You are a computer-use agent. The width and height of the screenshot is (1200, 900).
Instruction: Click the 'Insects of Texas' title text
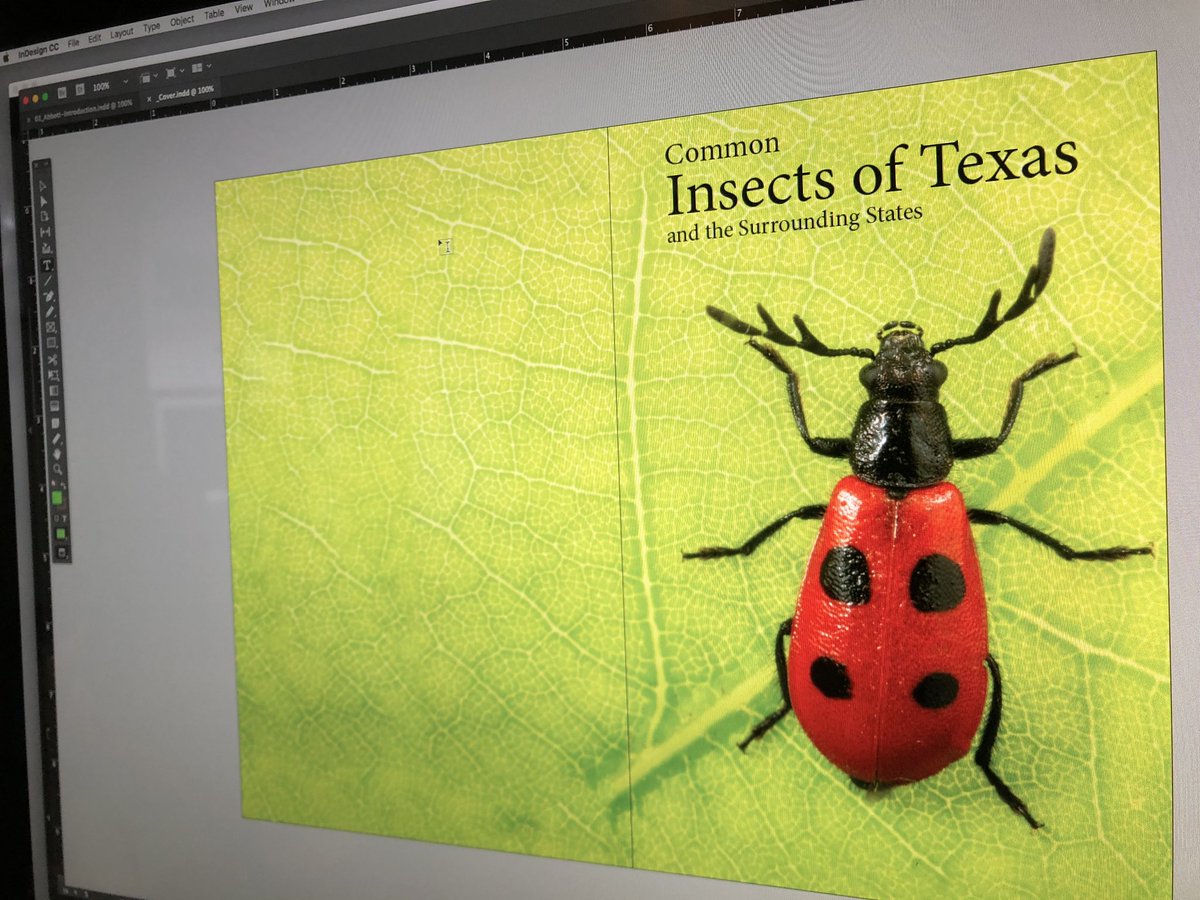click(x=871, y=174)
